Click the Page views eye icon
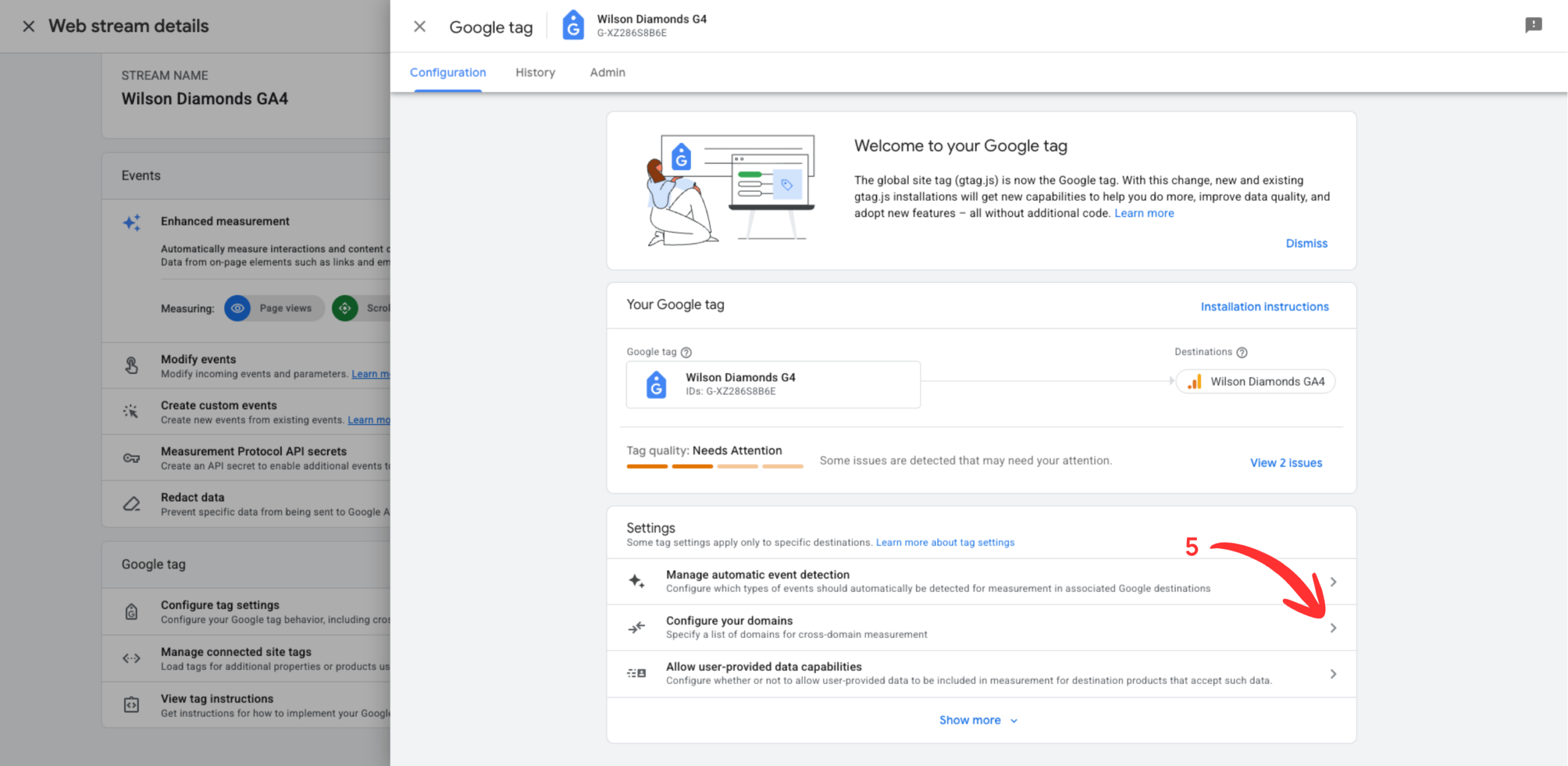Viewport: 1568px width, 766px height. pos(237,308)
